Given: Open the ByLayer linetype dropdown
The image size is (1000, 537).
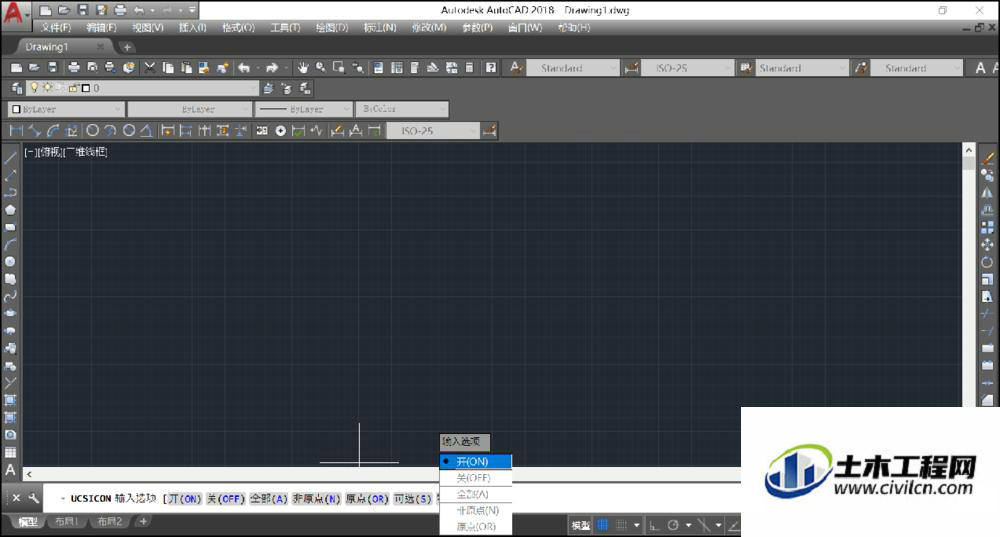Looking at the screenshot, I should pyautogui.click(x=189, y=109).
